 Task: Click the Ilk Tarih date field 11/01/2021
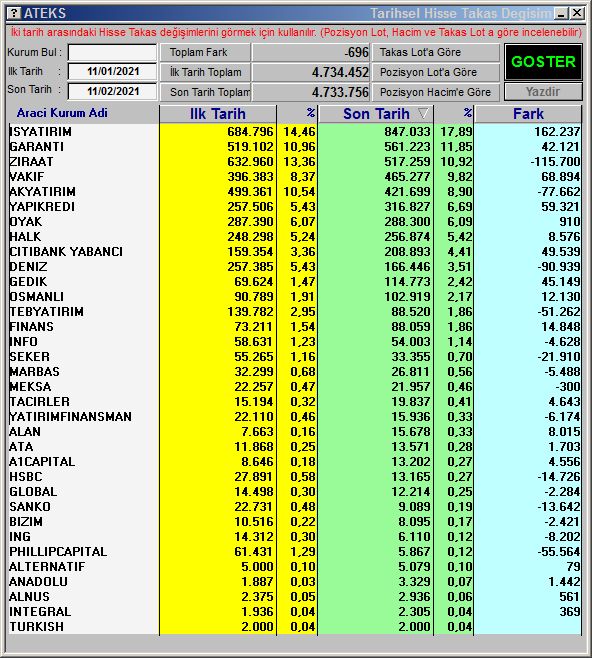pyautogui.click(x=112, y=71)
